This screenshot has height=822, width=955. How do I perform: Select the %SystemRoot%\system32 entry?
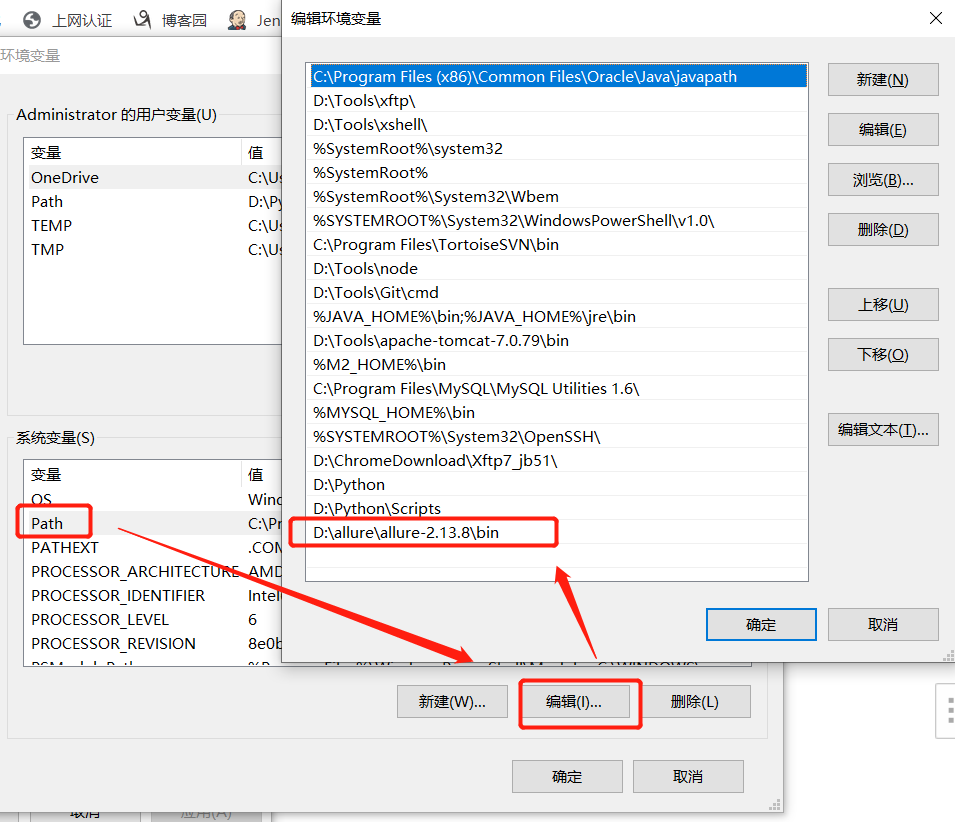[x=558, y=149]
